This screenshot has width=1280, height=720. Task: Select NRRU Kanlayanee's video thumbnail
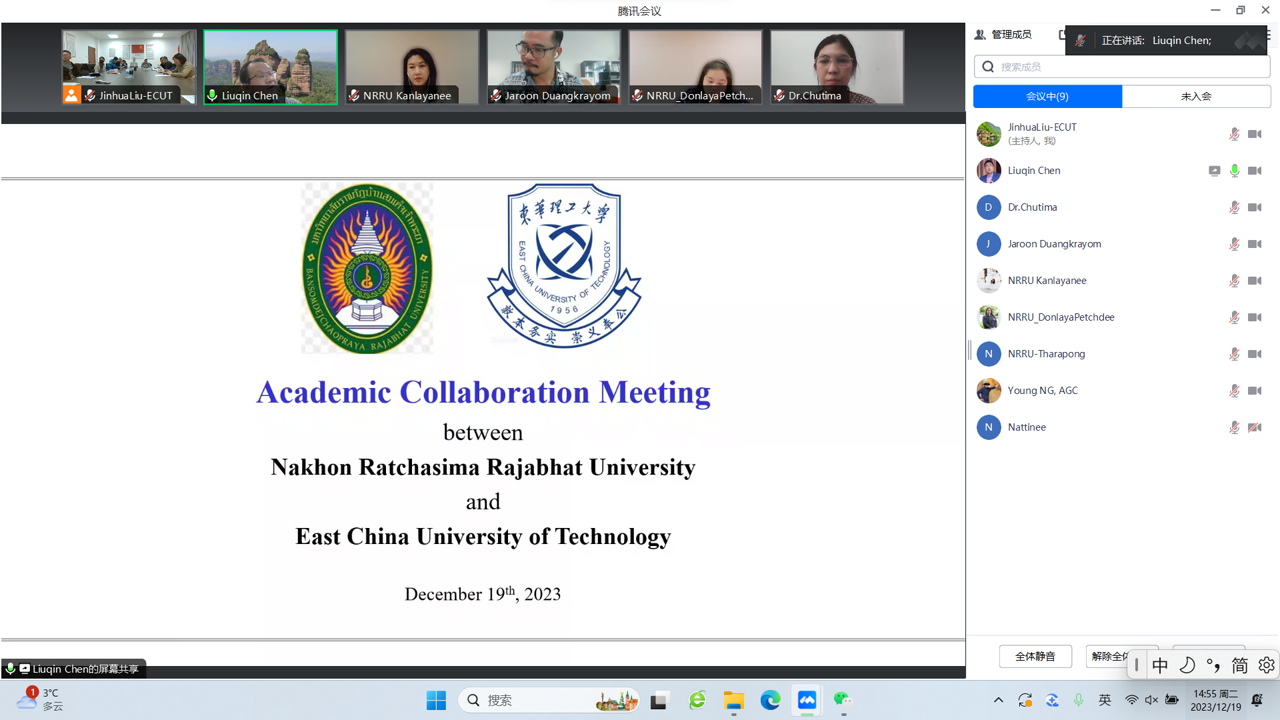click(x=412, y=67)
